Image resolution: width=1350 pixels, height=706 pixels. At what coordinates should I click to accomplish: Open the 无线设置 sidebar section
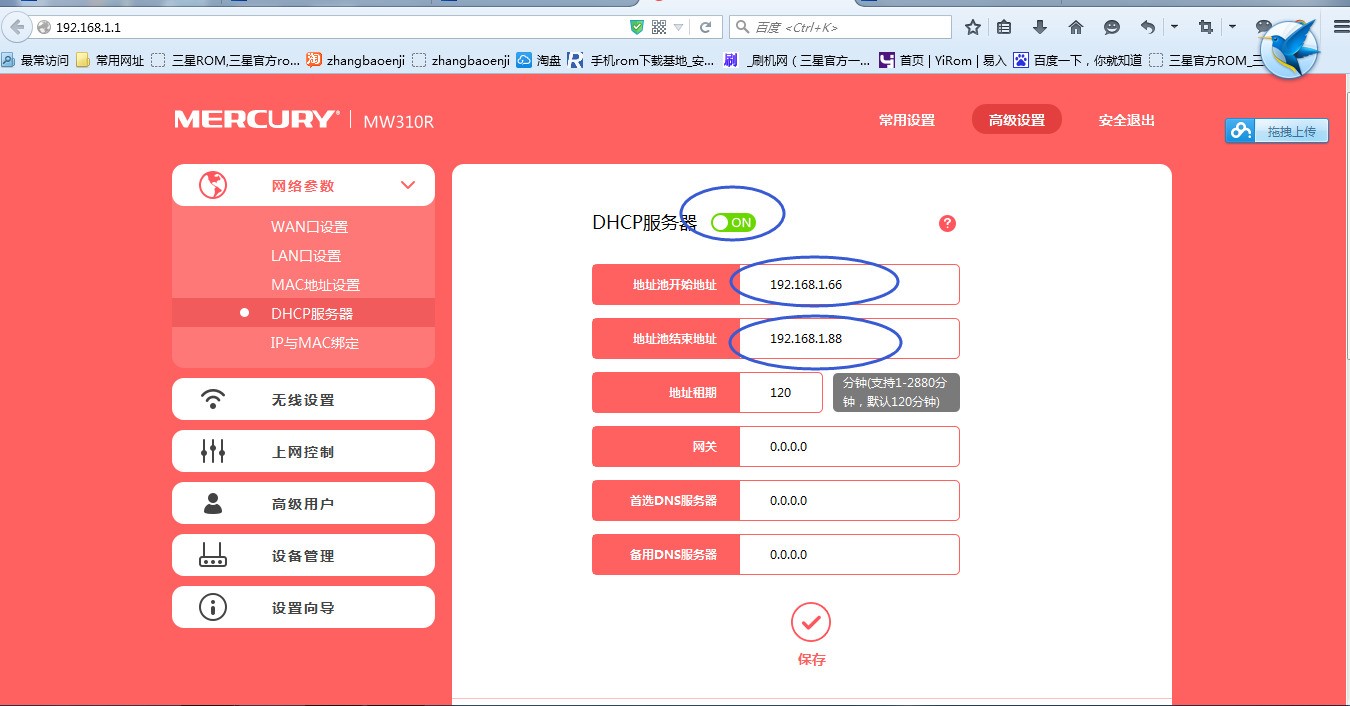point(303,399)
